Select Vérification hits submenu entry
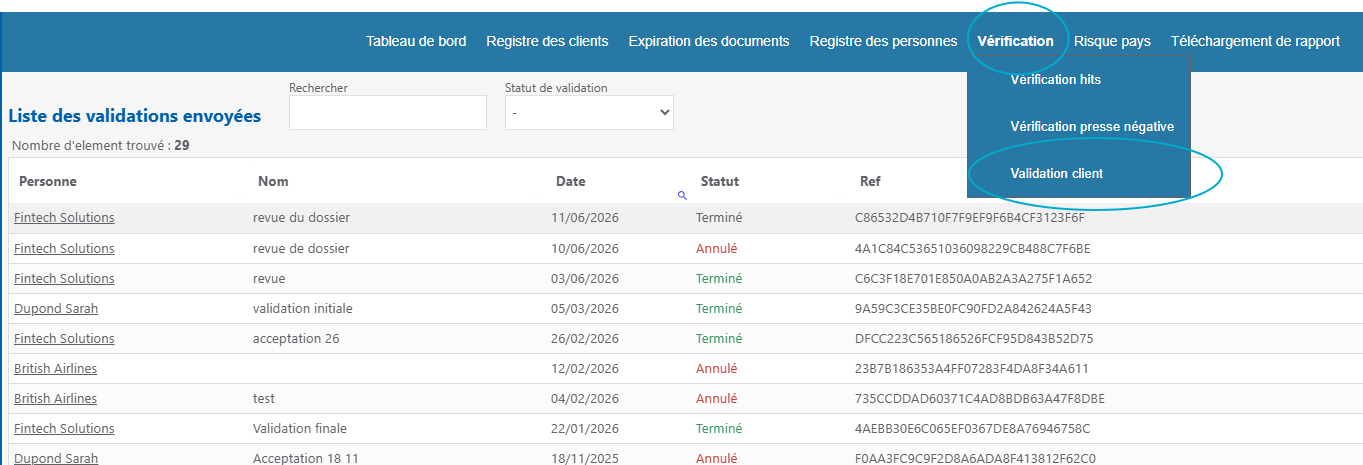The height and width of the screenshot is (465, 1363). [1055, 79]
